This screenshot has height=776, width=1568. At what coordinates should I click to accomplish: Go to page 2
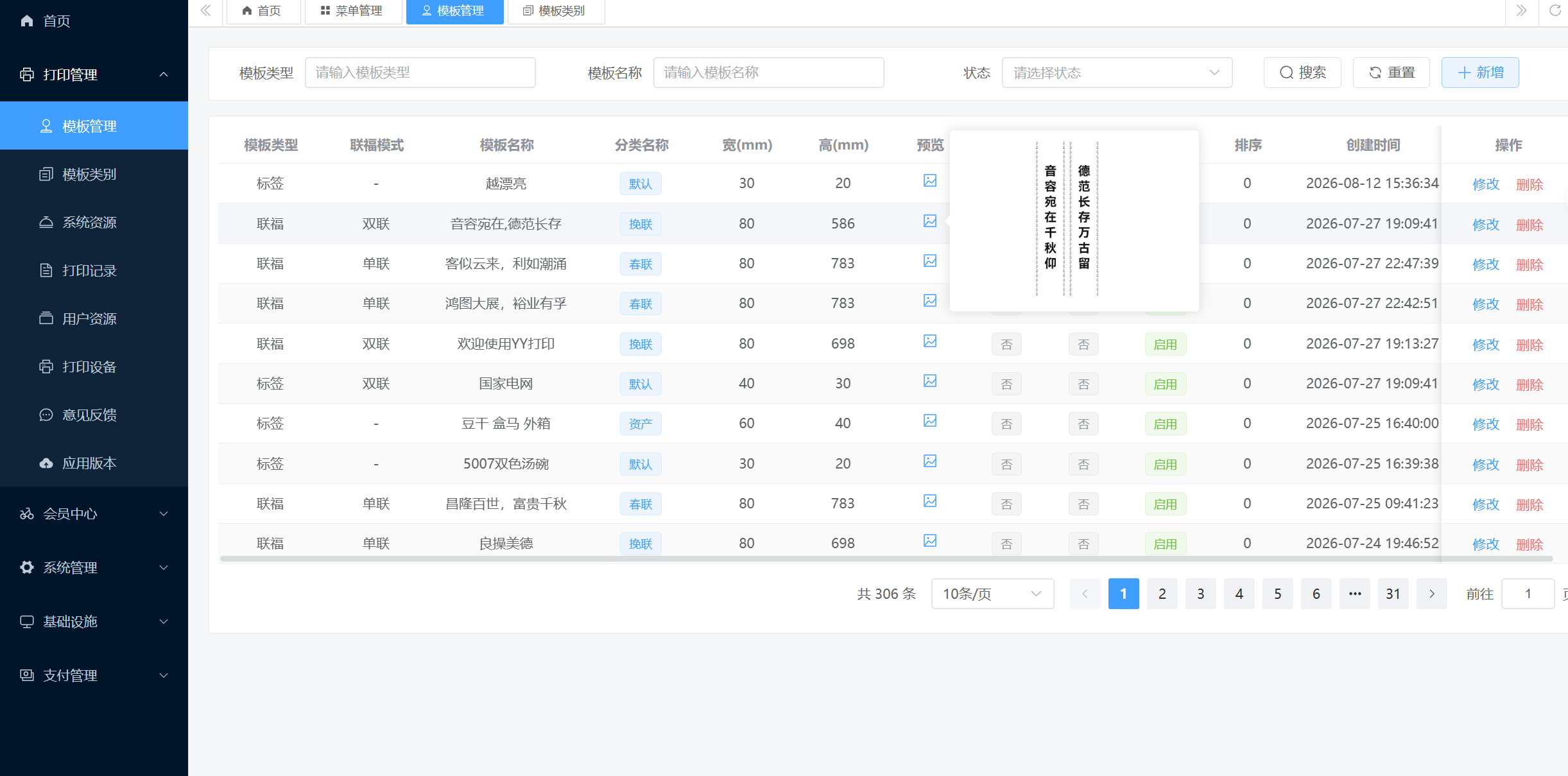(1162, 594)
